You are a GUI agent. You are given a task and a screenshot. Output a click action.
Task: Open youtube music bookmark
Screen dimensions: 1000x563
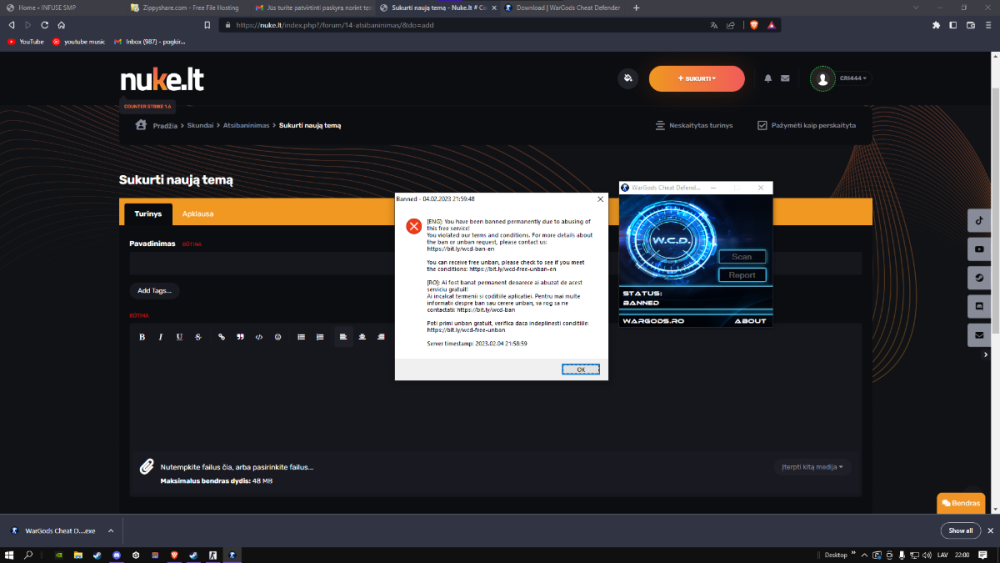coord(78,41)
